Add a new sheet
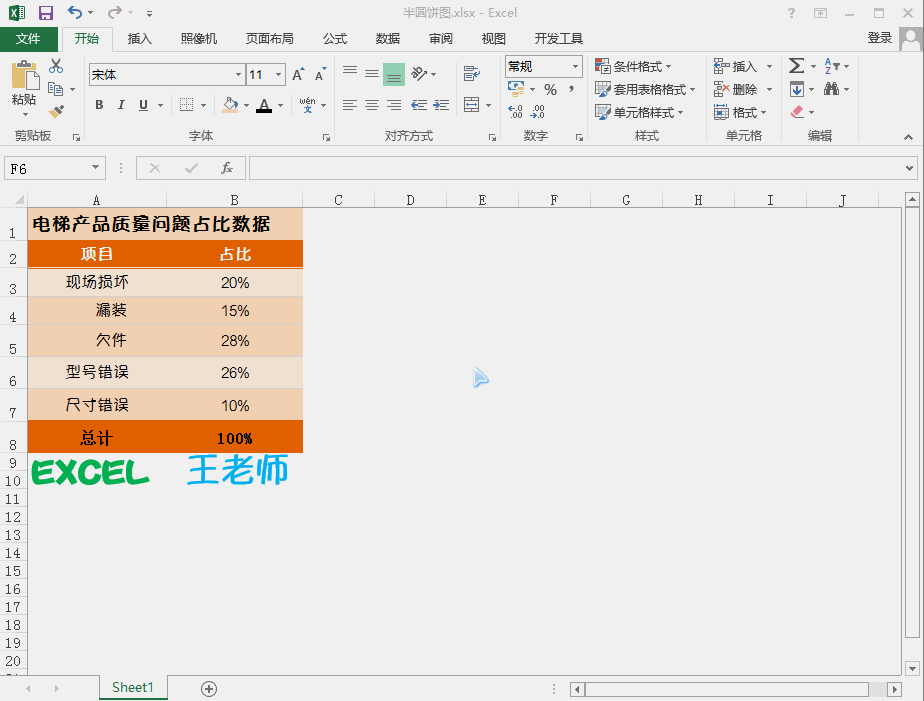This screenshot has width=924, height=701. tap(209, 688)
